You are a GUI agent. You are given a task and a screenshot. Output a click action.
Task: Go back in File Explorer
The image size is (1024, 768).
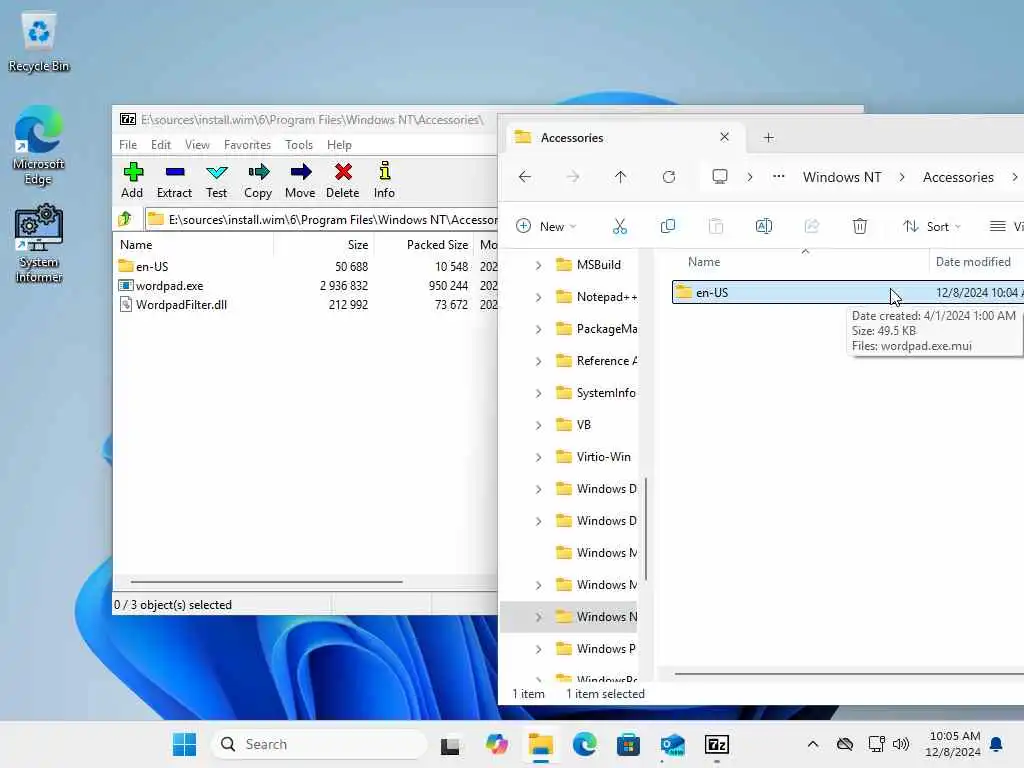pos(525,177)
